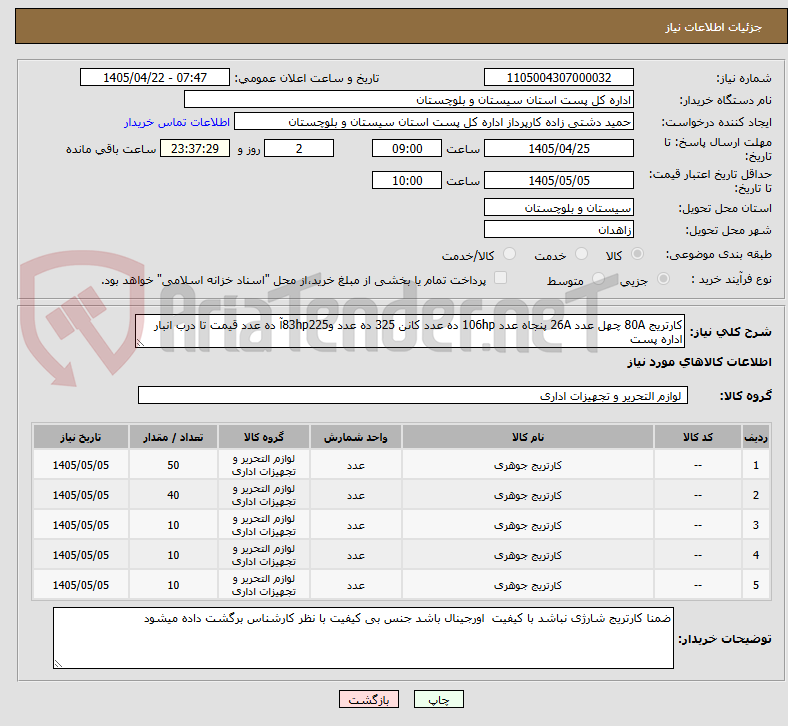The image size is (788, 726).
Task: Click the delivery city field زاهدان
Action: [559, 229]
